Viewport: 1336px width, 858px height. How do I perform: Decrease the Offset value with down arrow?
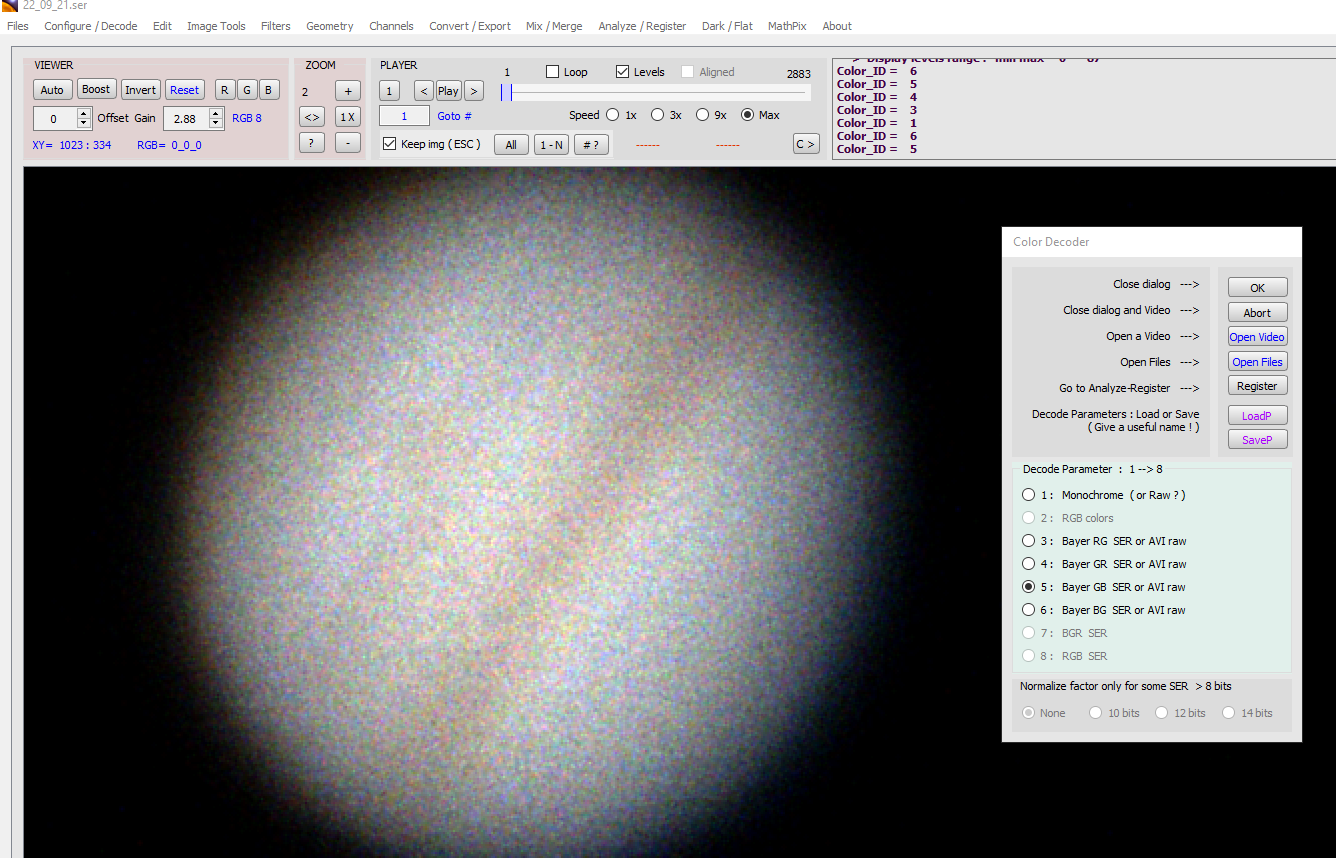click(84, 123)
